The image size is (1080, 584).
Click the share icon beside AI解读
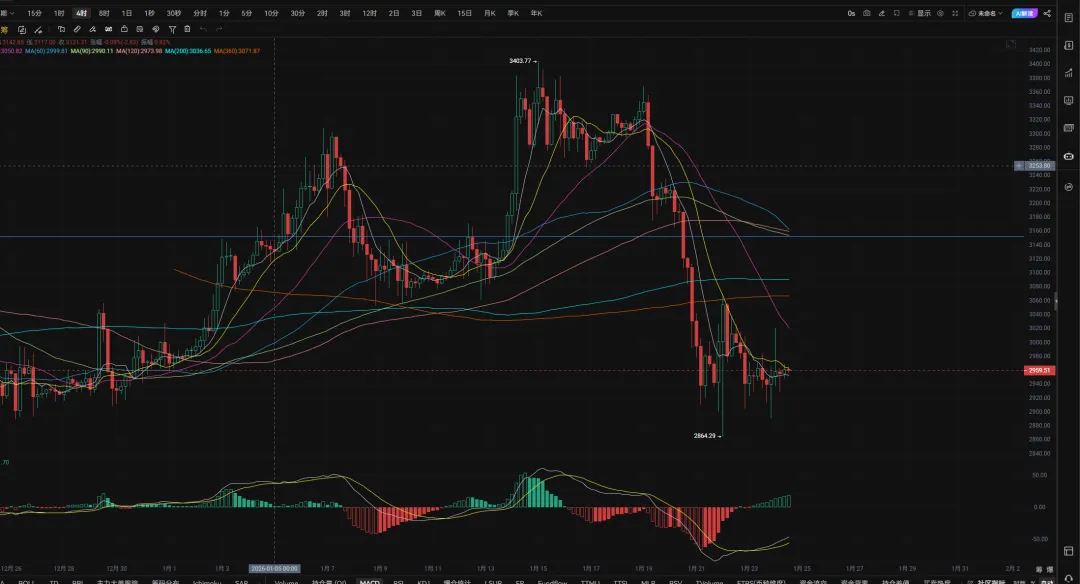(1047, 14)
